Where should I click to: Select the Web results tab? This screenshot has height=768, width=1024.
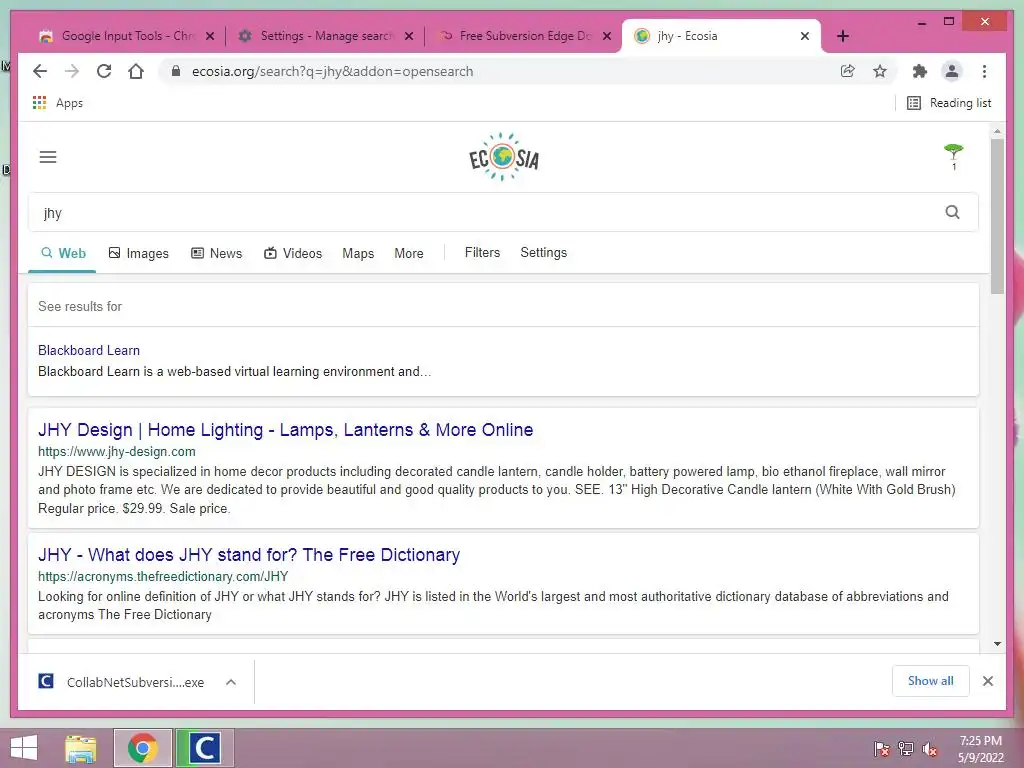click(63, 253)
